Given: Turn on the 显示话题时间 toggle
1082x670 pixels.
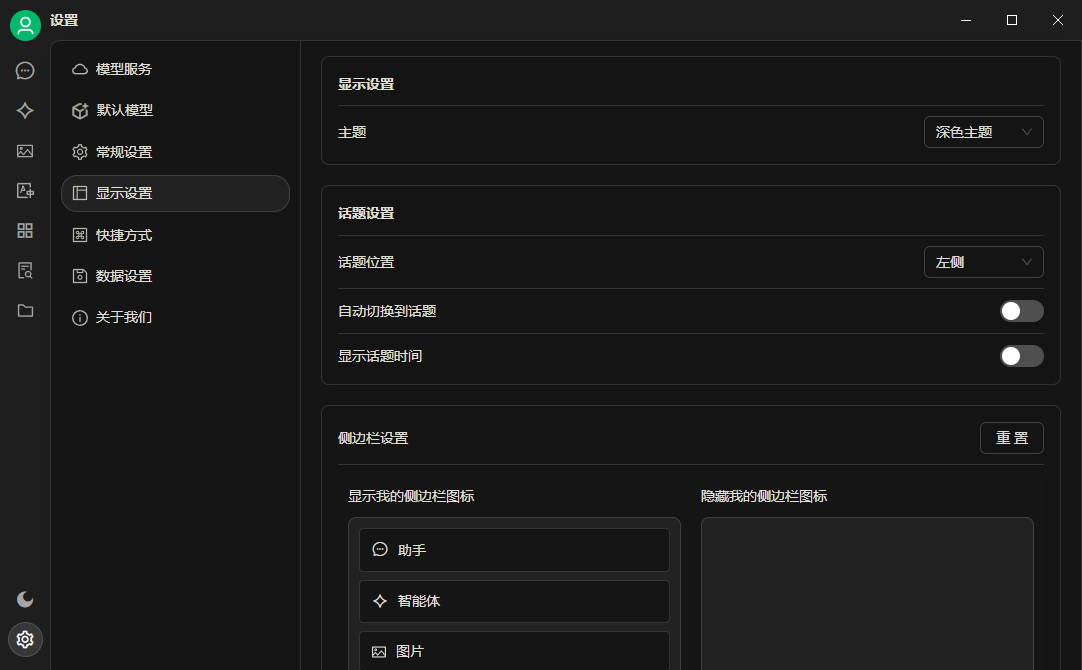Looking at the screenshot, I should pyautogui.click(x=1021, y=356).
